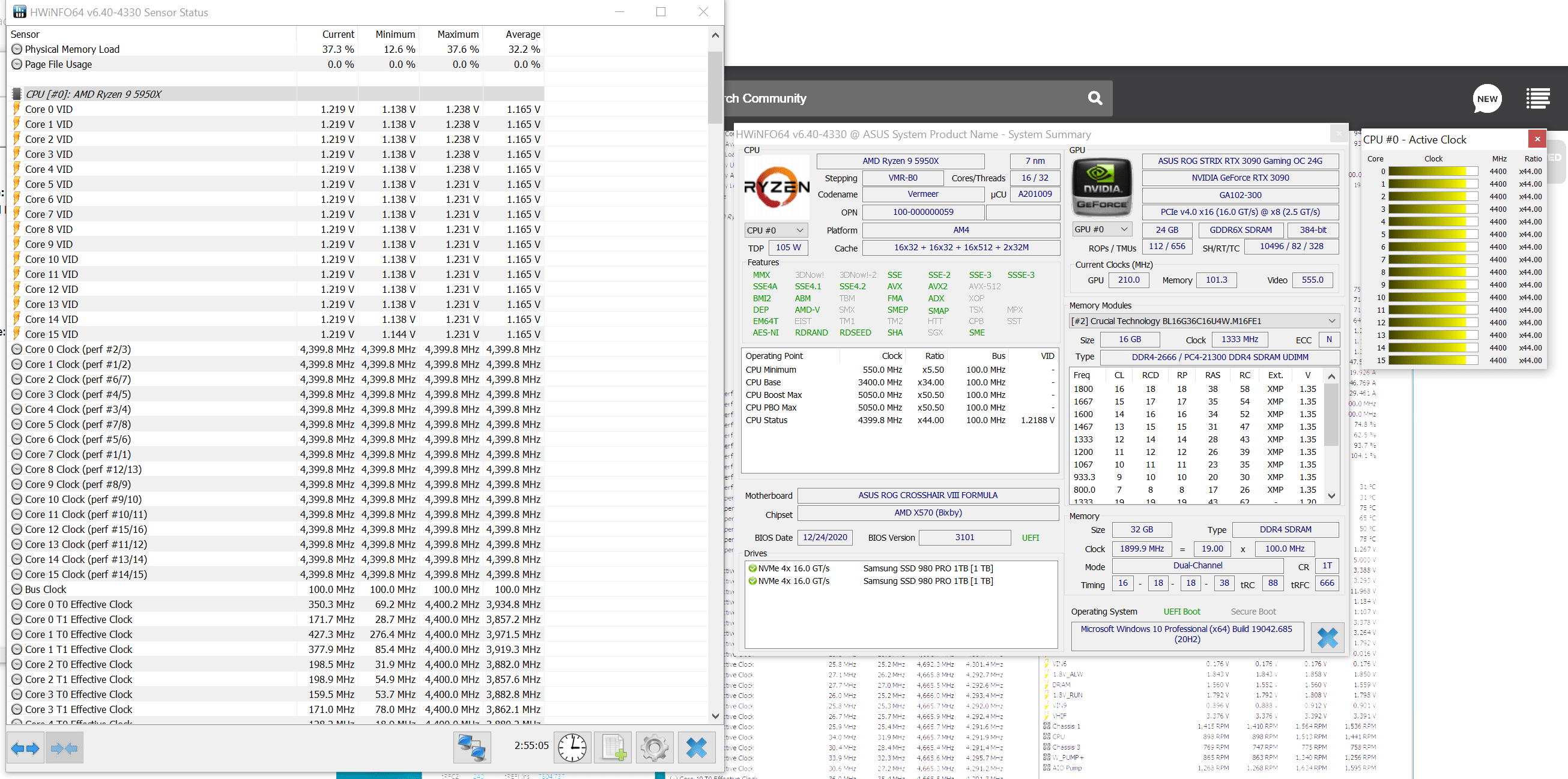This screenshot has height=779, width=1568.
Task: Click the sensor list scroll down arrow
Action: tap(715, 717)
